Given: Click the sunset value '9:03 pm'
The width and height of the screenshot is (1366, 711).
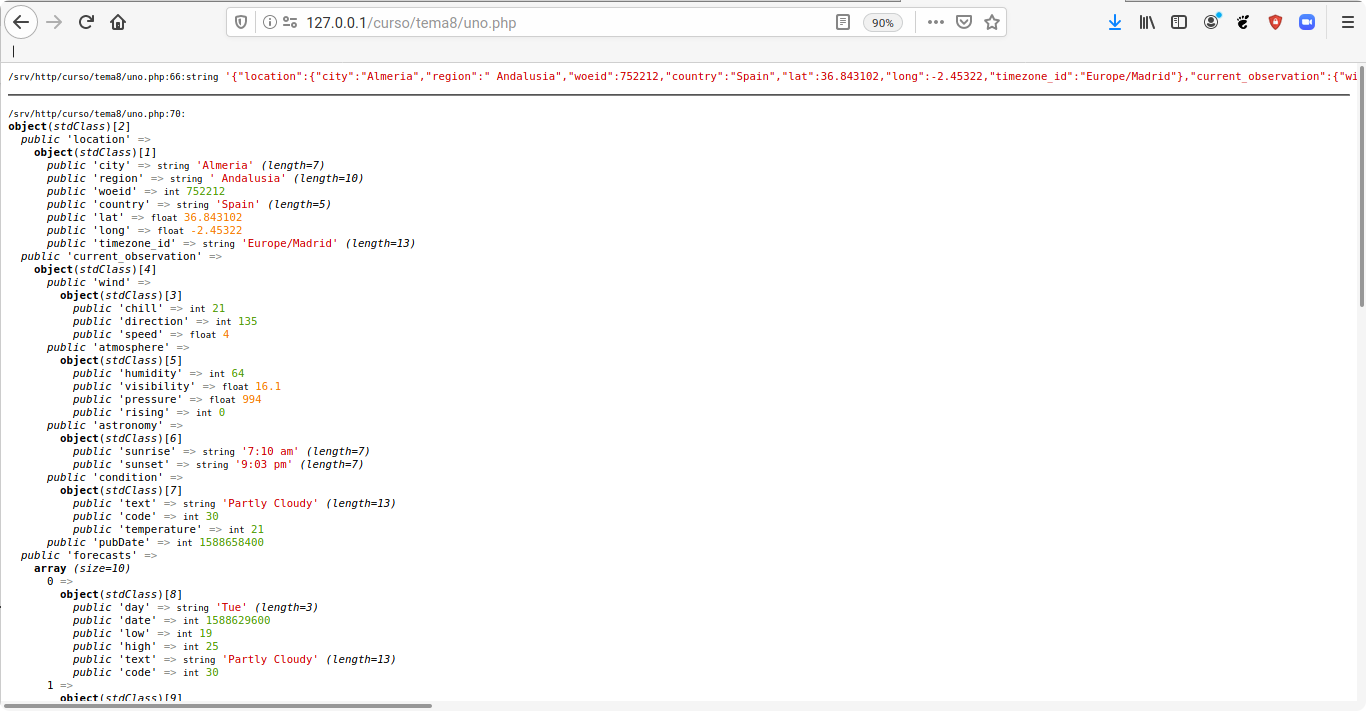Looking at the screenshot, I should click(x=265, y=464).
